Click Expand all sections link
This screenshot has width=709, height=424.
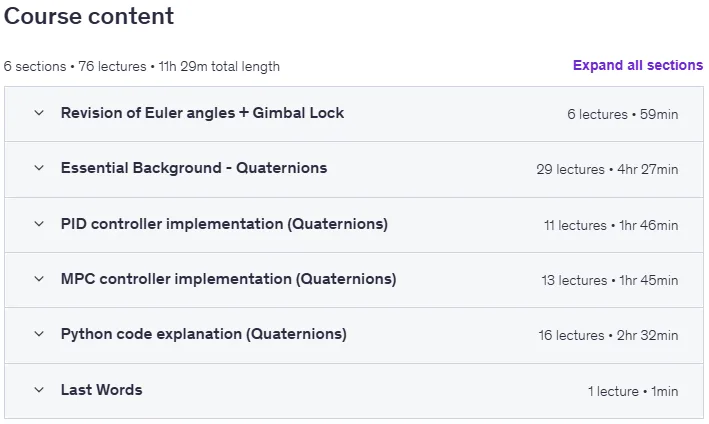(638, 66)
